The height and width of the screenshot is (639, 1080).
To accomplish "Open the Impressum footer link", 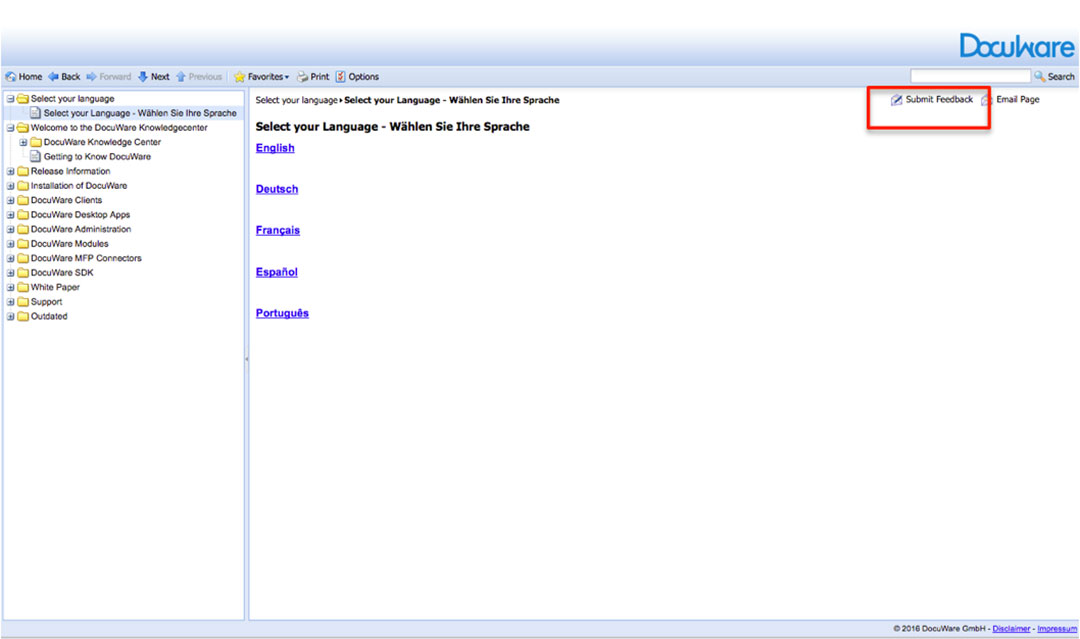I will [x=1057, y=629].
